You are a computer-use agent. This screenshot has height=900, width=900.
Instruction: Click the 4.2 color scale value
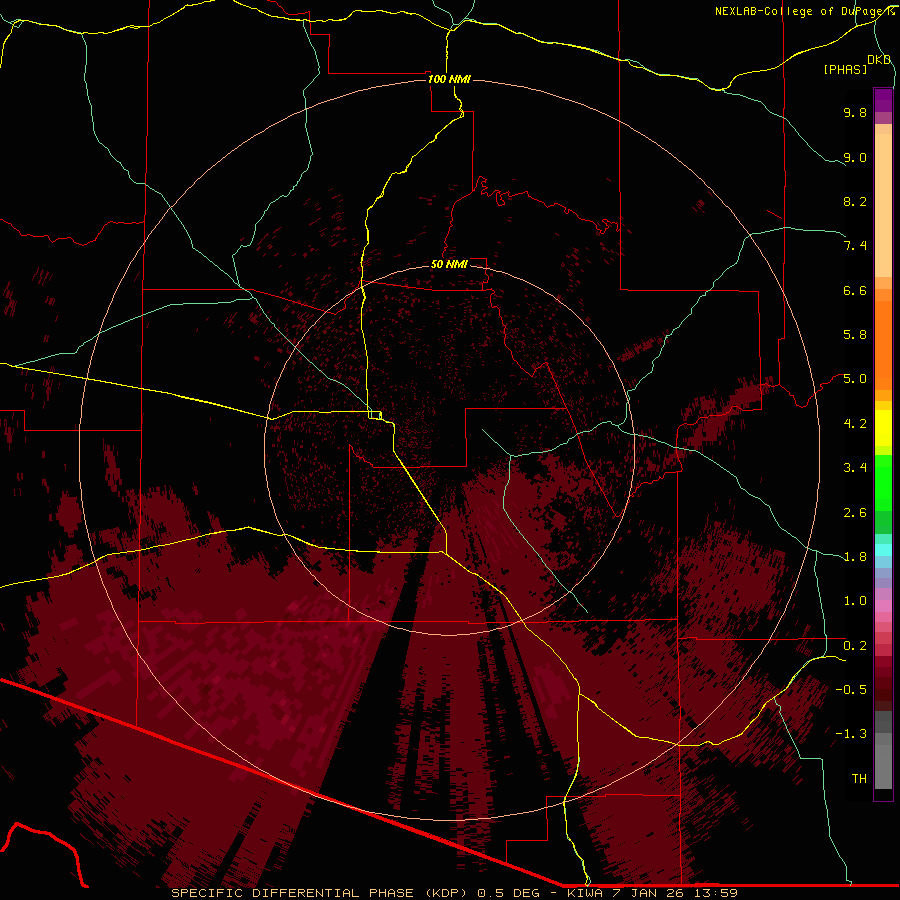tap(855, 424)
